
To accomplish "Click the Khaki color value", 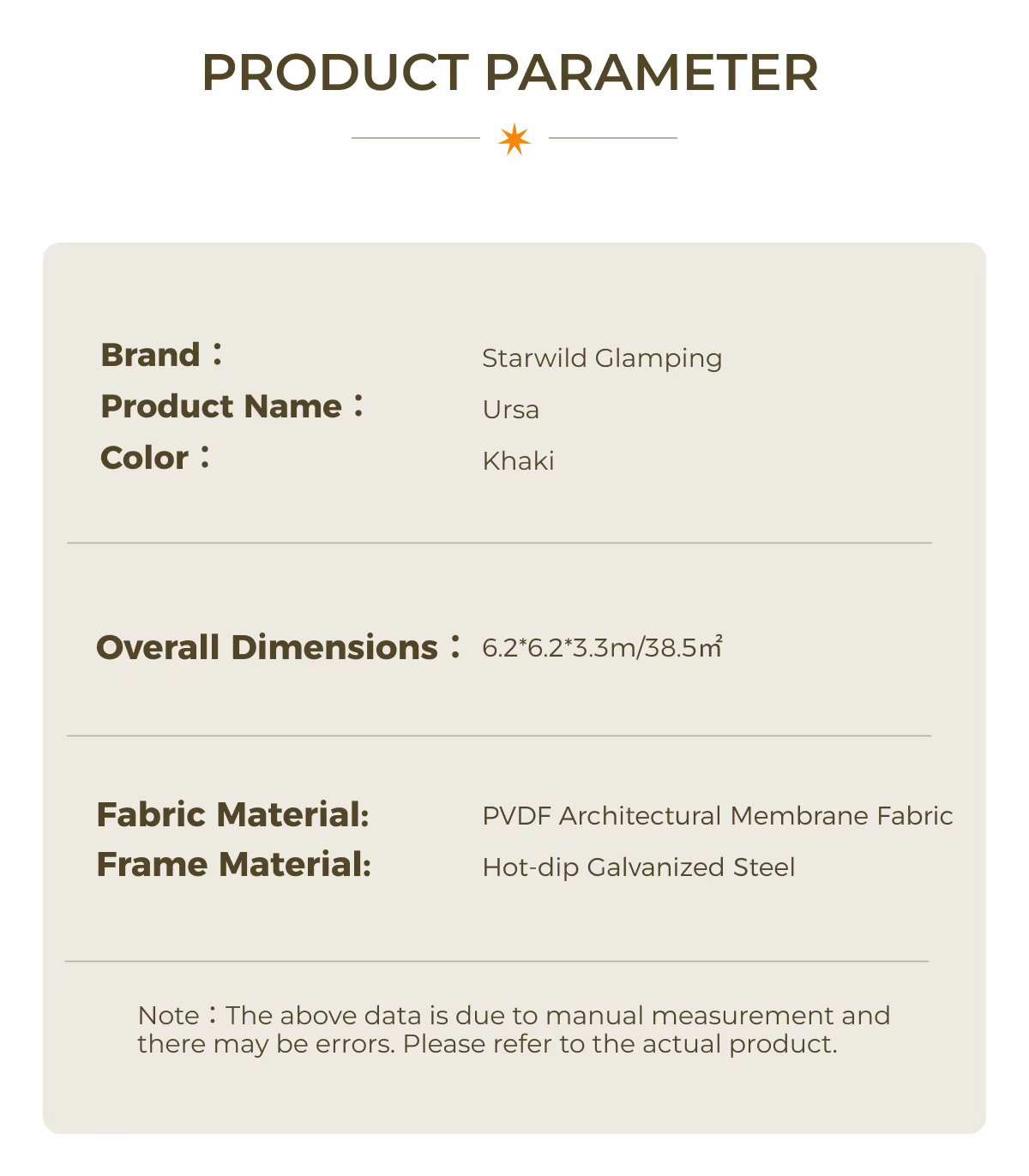I will (518, 461).
